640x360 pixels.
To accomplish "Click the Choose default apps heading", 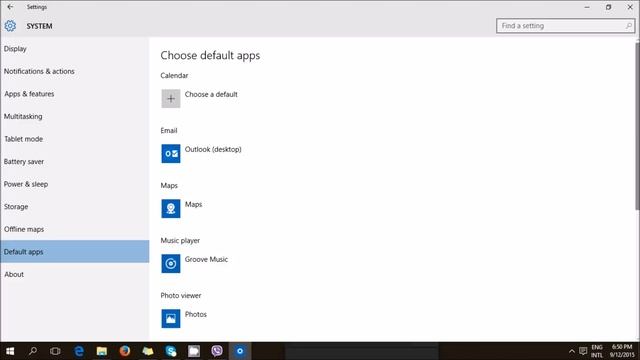I will click(210, 56).
